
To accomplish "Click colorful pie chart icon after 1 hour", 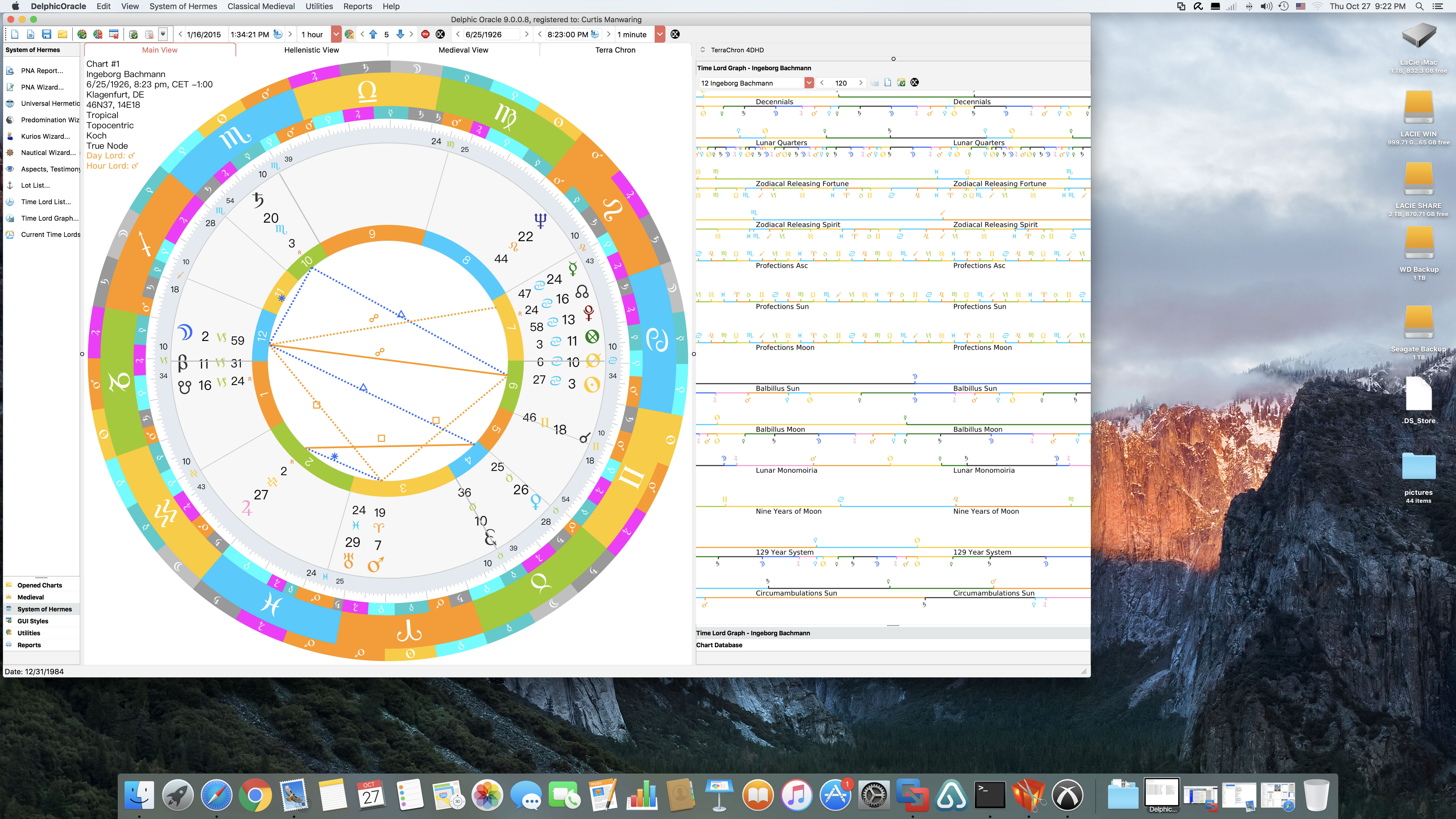I will click(349, 34).
